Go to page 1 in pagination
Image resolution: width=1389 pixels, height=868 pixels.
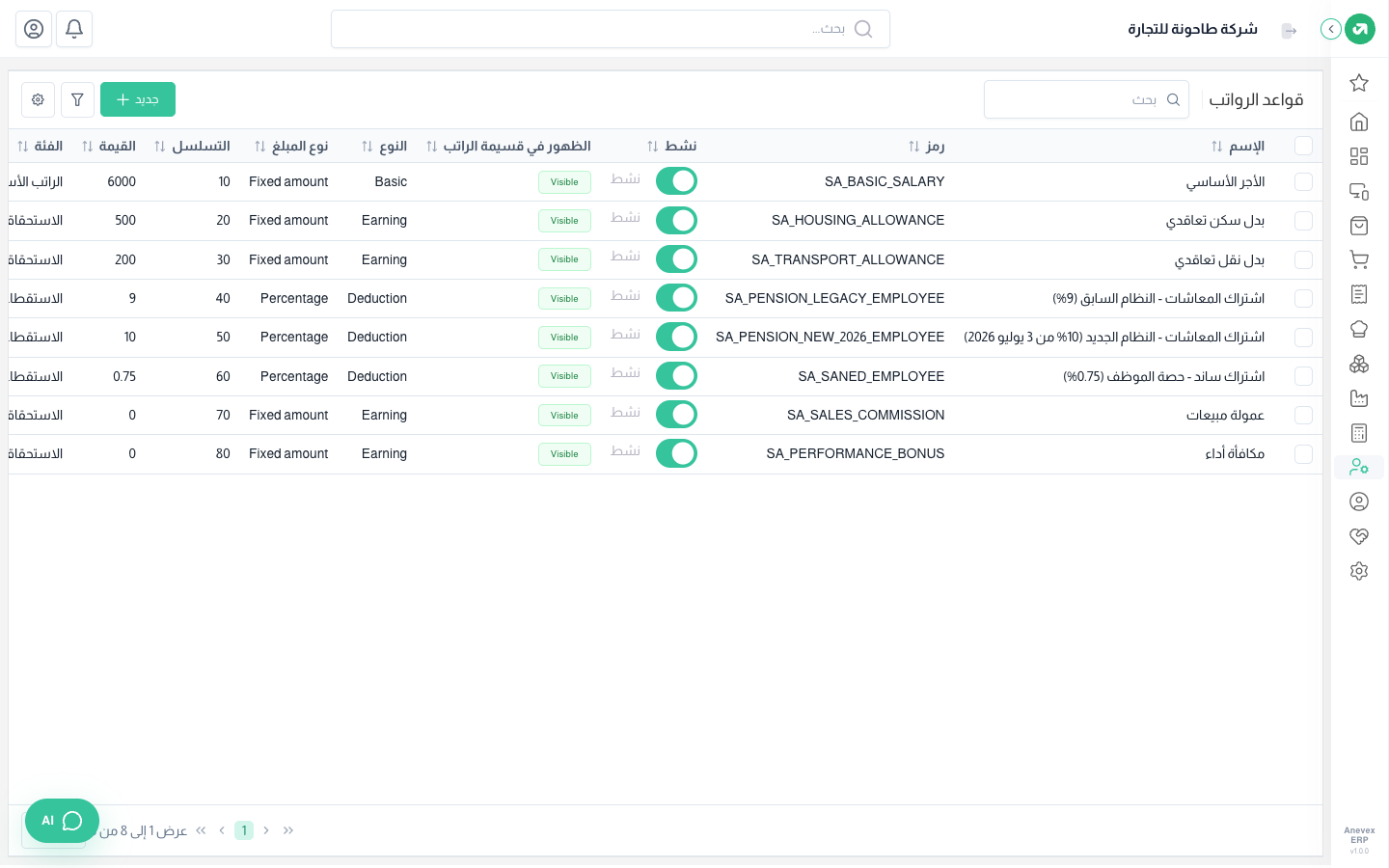click(244, 830)
